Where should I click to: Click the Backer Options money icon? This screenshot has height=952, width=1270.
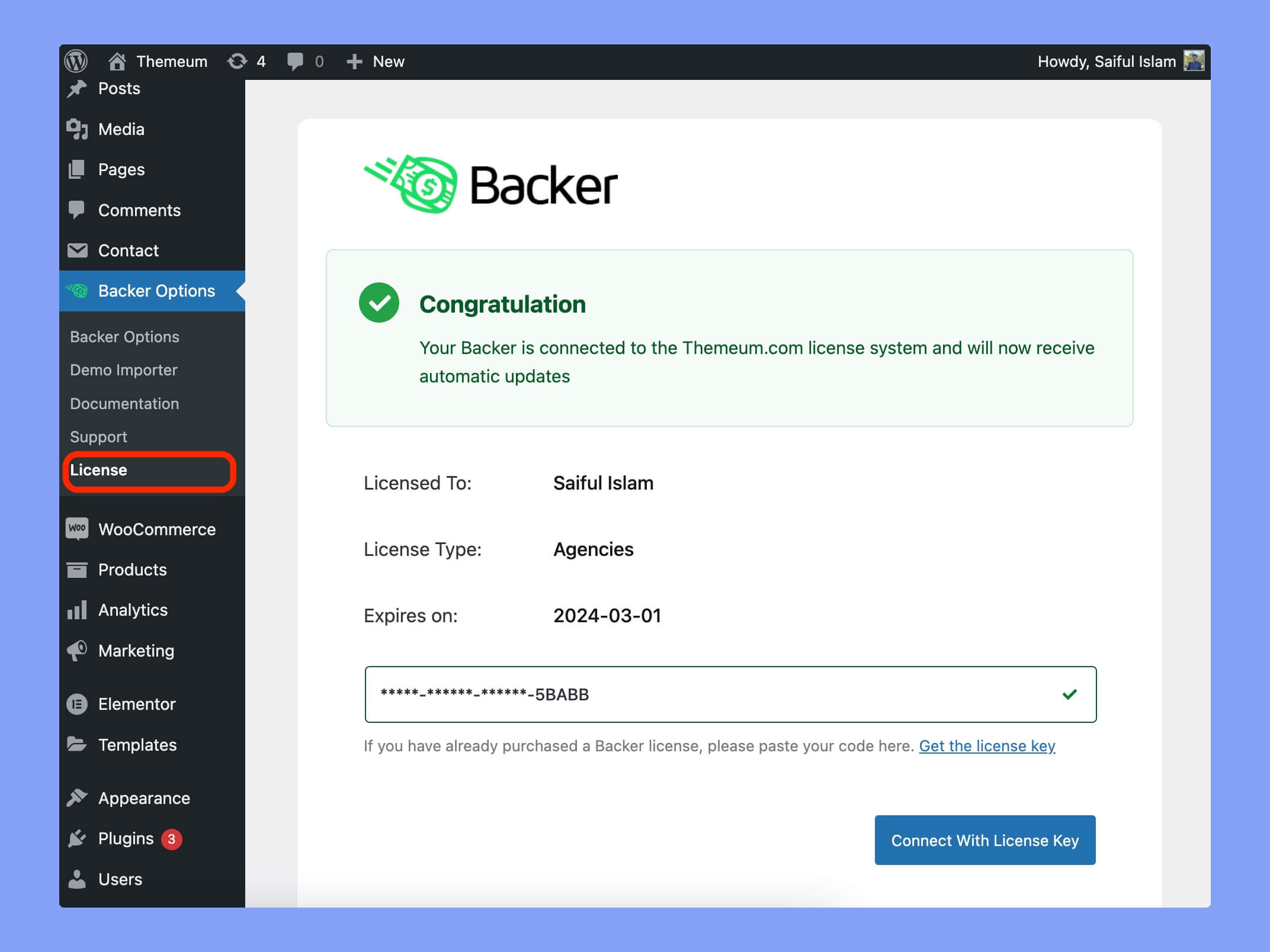point(77,291)
